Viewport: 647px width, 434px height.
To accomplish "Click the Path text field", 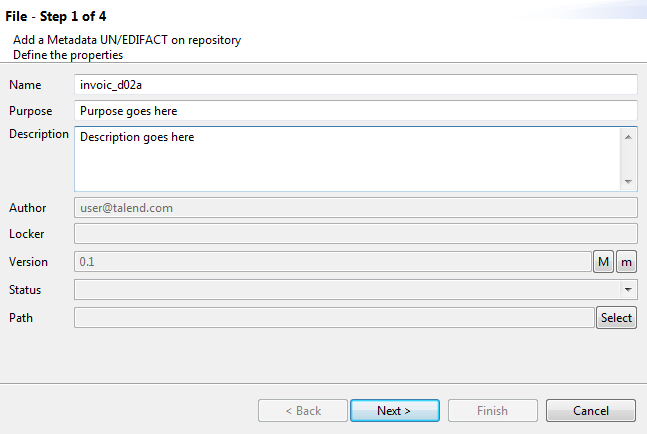I will pyautogui.click(x=334, y=318).
